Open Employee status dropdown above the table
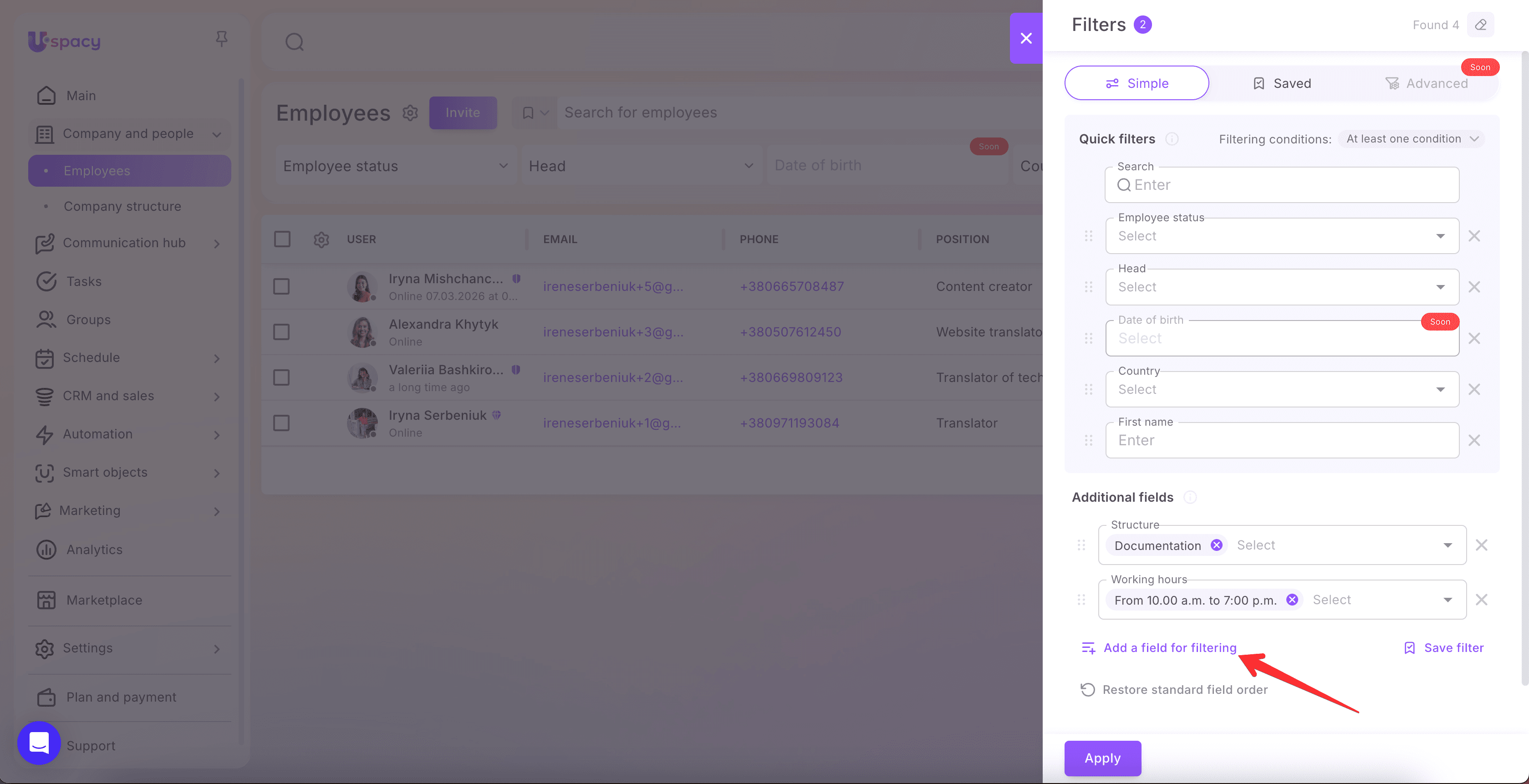 tap(396, 166)
